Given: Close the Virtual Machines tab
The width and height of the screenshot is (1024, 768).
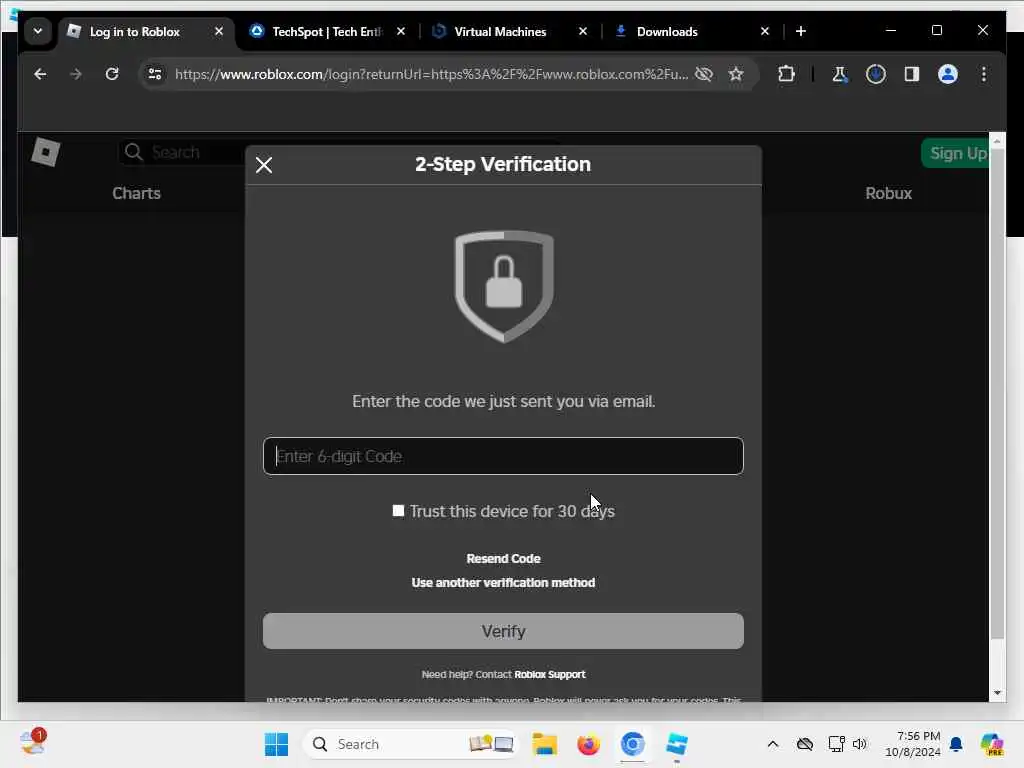Looking at the screenshot, I should pos(583,31).
